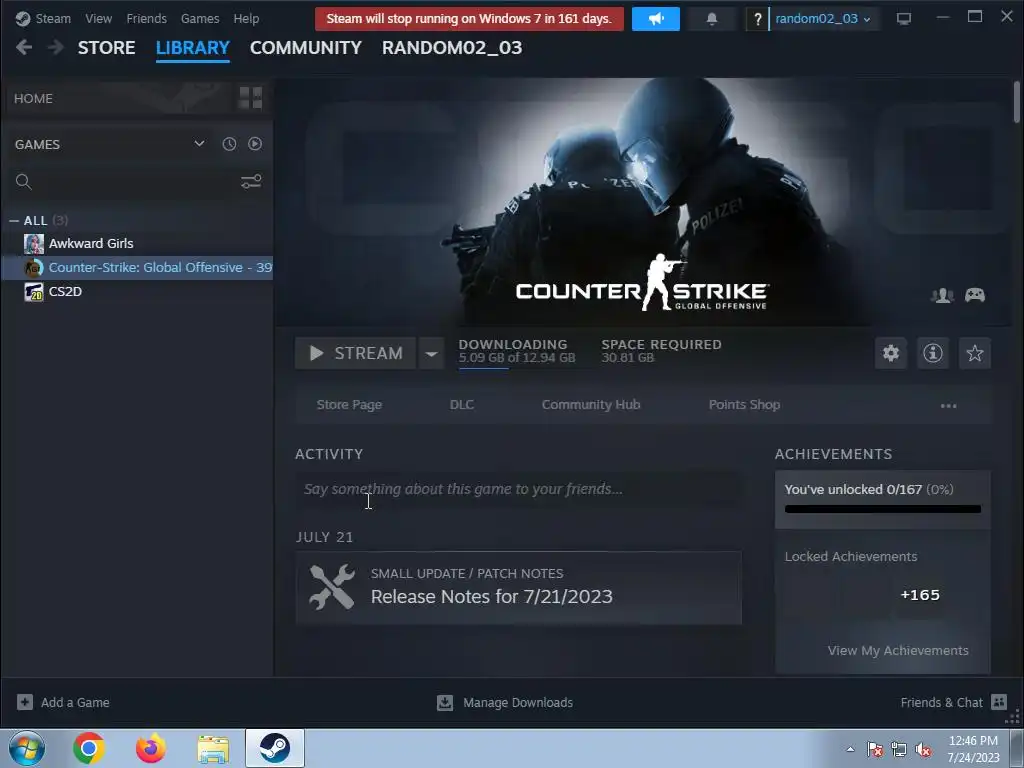1024x768 pixels.
Task: Click View My Achievements
Action: (898, 650)
